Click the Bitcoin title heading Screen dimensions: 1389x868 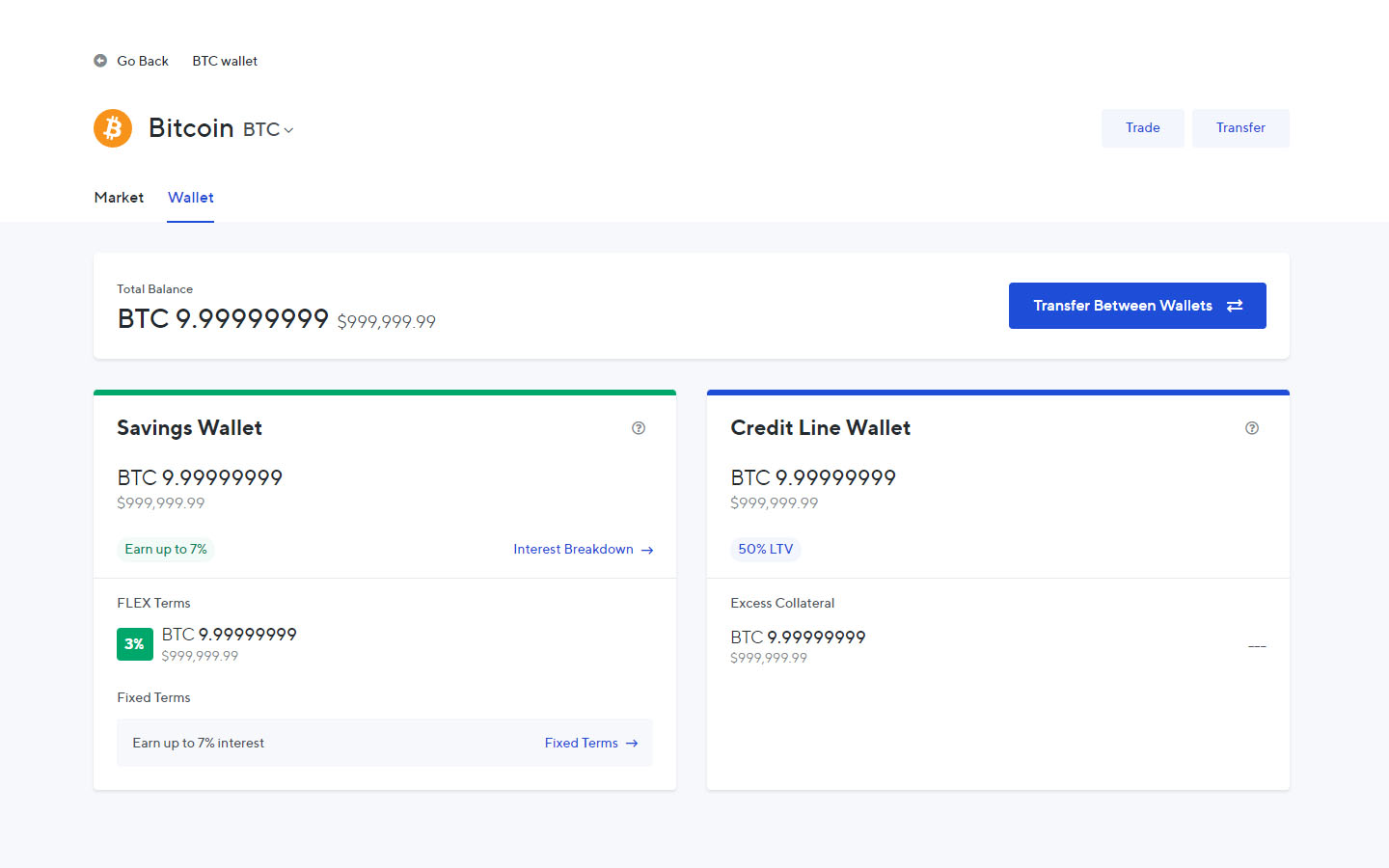pos(191,128)
